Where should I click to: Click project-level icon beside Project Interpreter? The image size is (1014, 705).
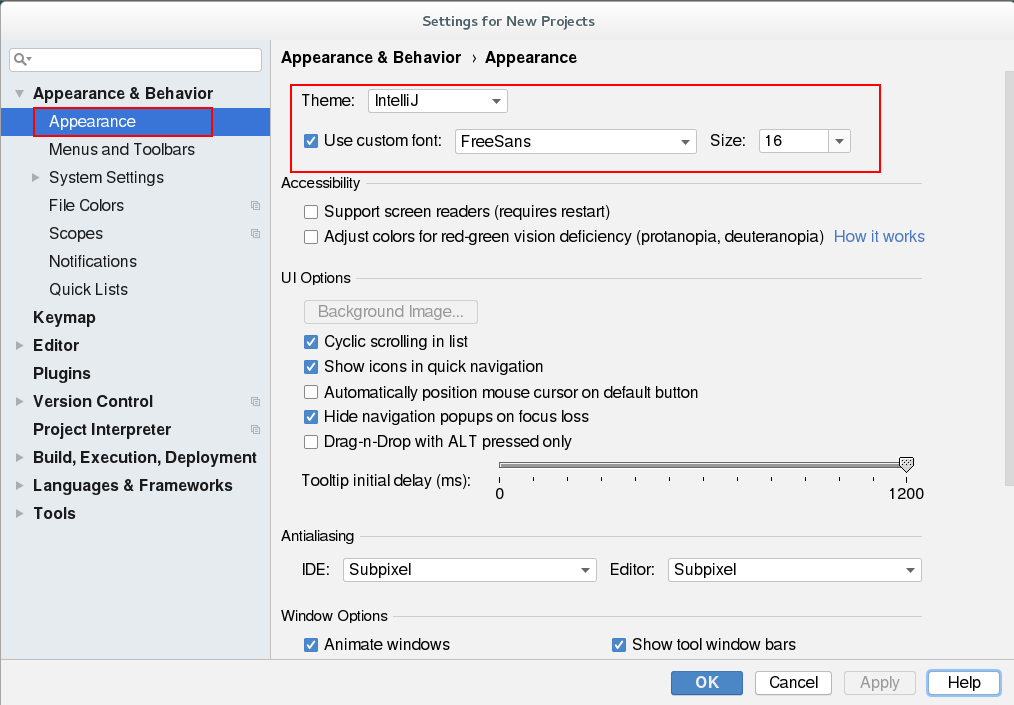coord(256,430)
